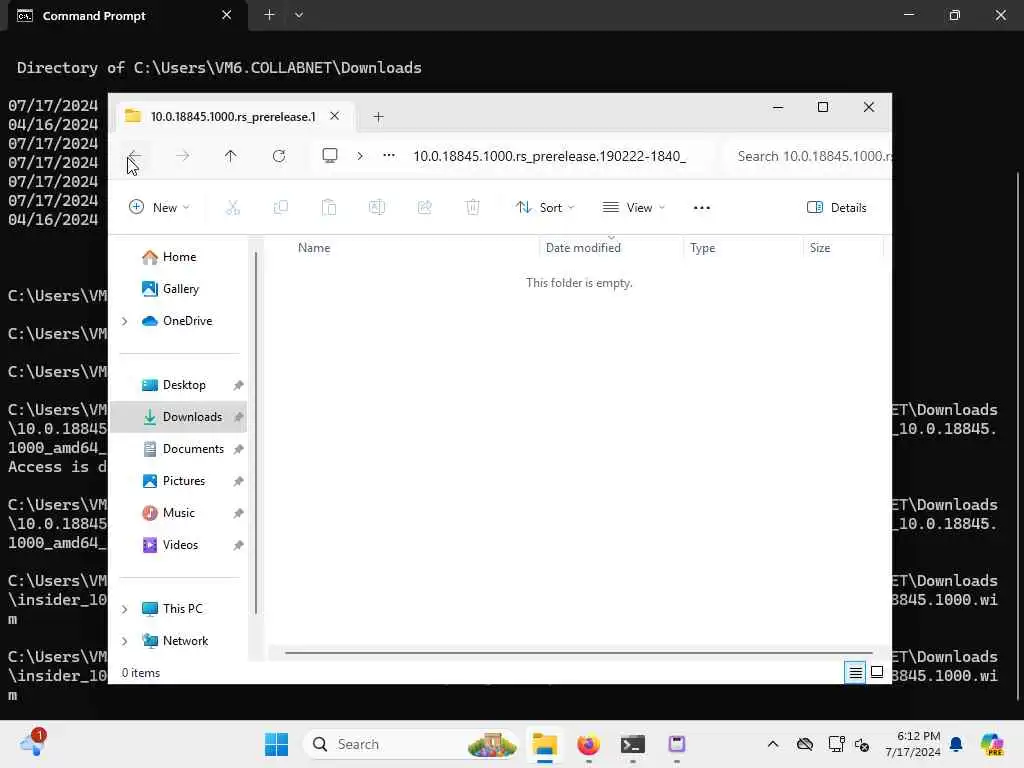This screenshot has width=1024, height=768.
Task: Open the clock showing 6:12 PM
Action: click(912, 744)
